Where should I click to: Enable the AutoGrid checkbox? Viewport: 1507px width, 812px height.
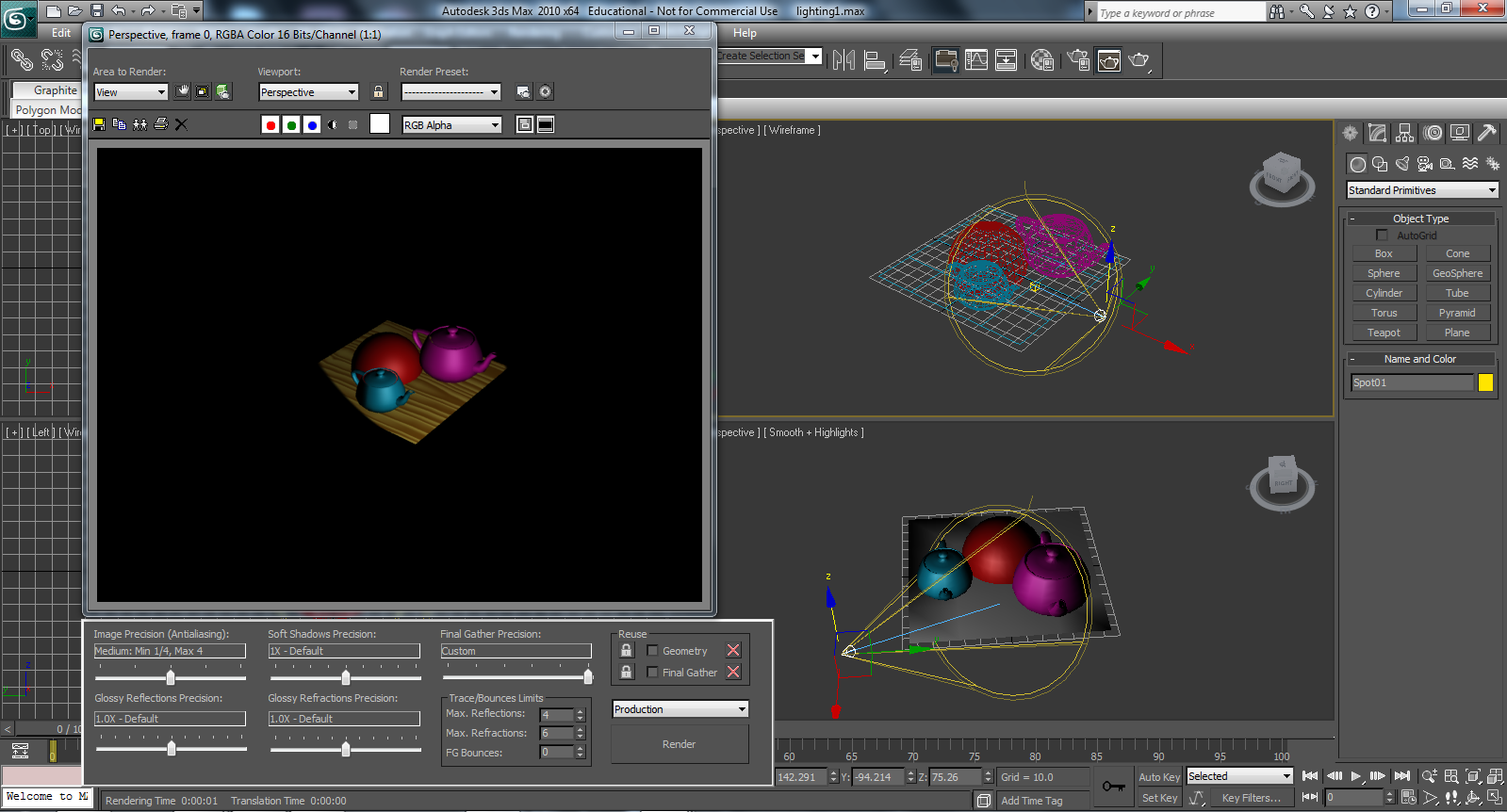click(x=1382, y=235)
